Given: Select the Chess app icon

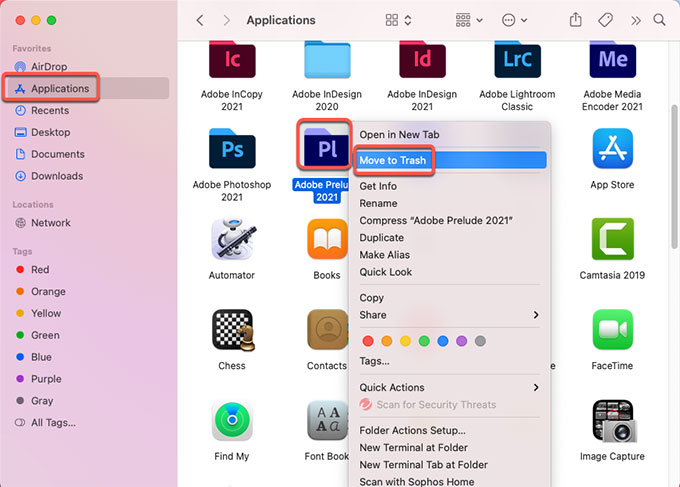Looking at the screenshot, I should (x=233, y=330).
